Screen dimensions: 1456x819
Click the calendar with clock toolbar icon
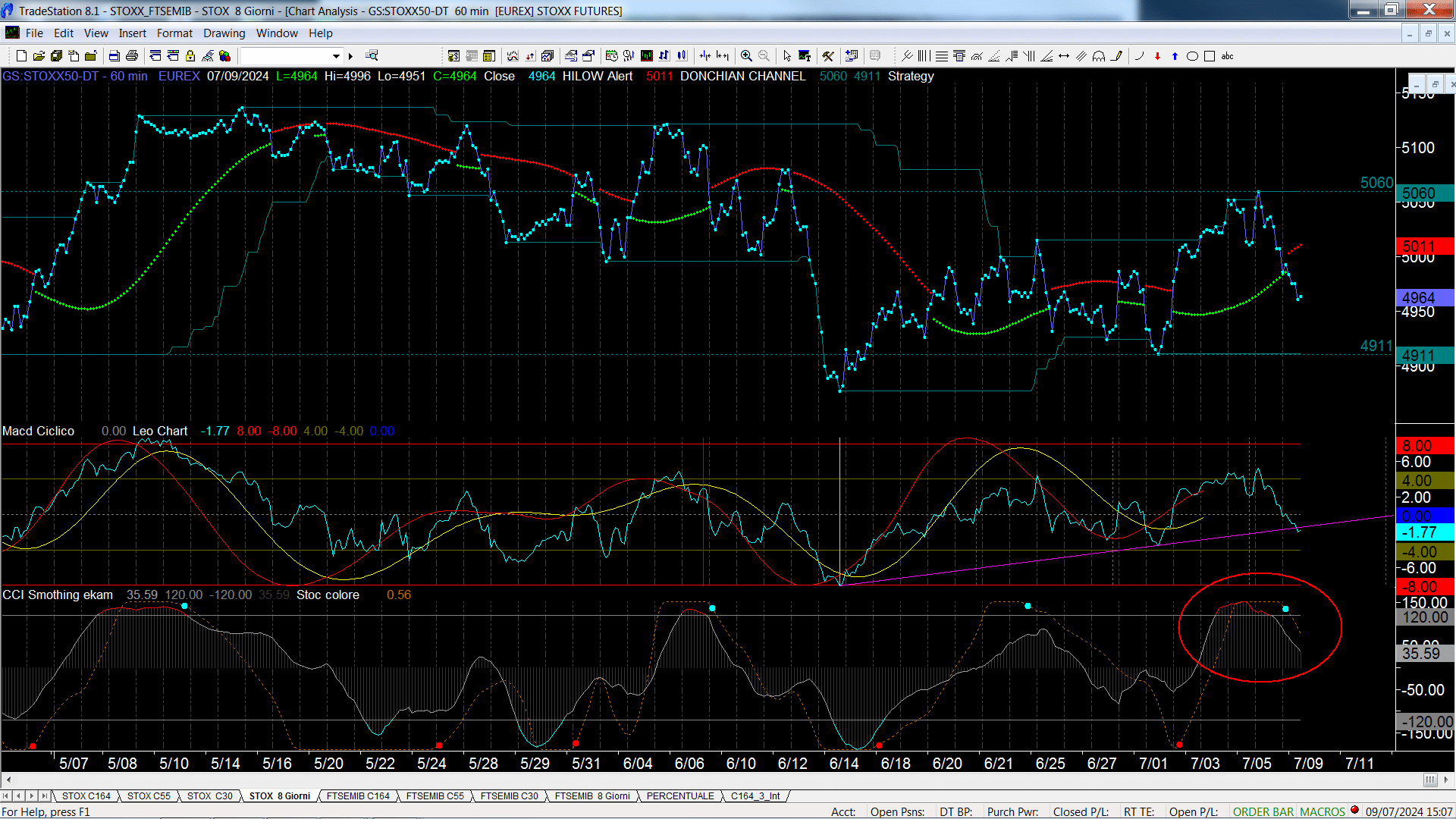point(611,56)
